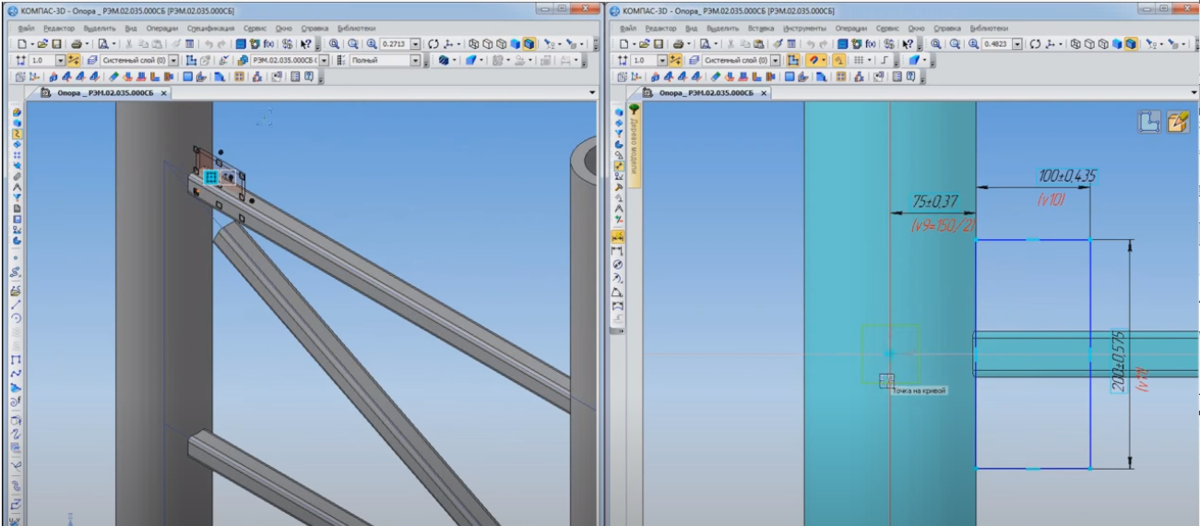Toggle ortho step button in right window
The image size is (1200, 526).
[883, 60]
